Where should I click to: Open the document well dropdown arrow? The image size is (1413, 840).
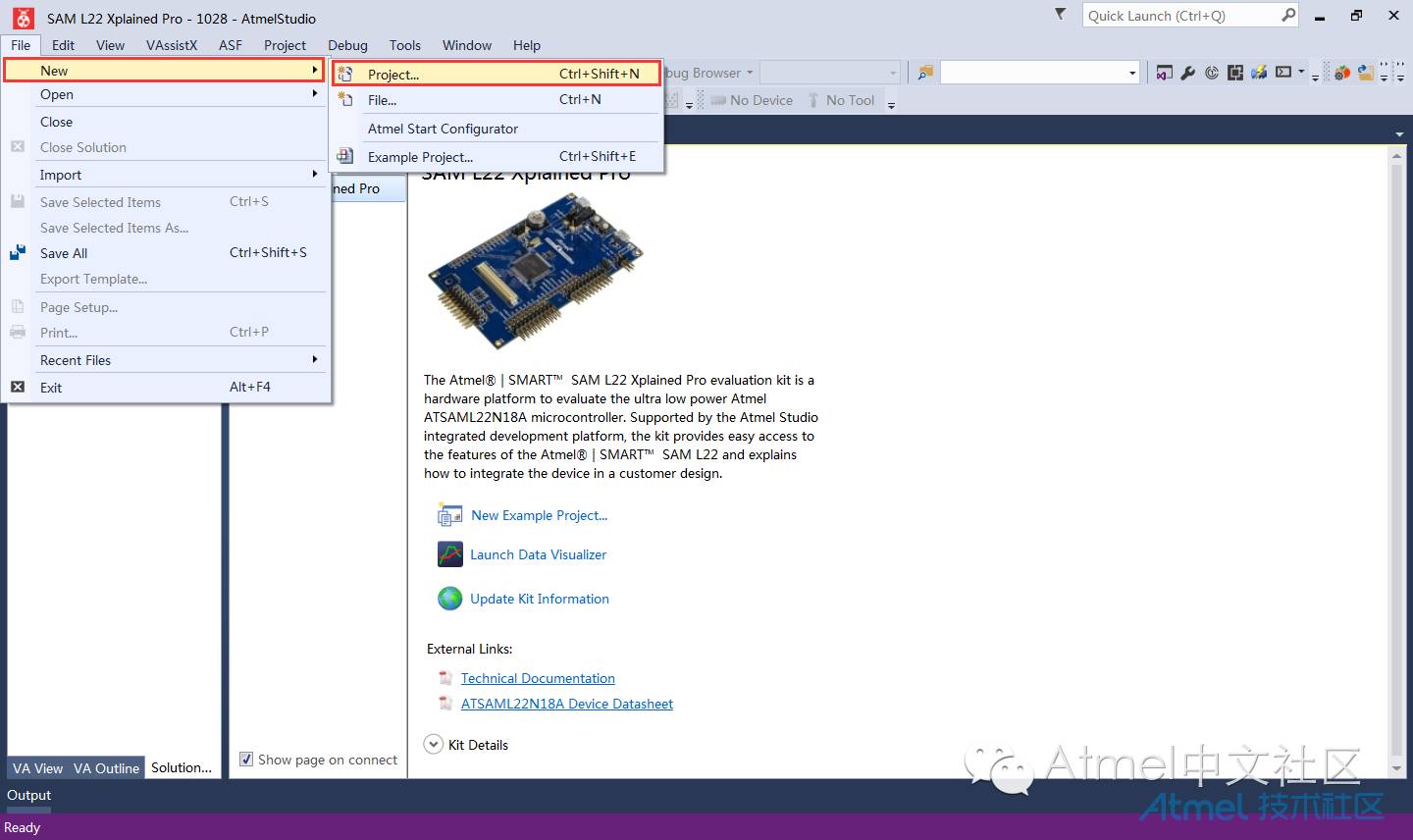(x=1399, y=133)
